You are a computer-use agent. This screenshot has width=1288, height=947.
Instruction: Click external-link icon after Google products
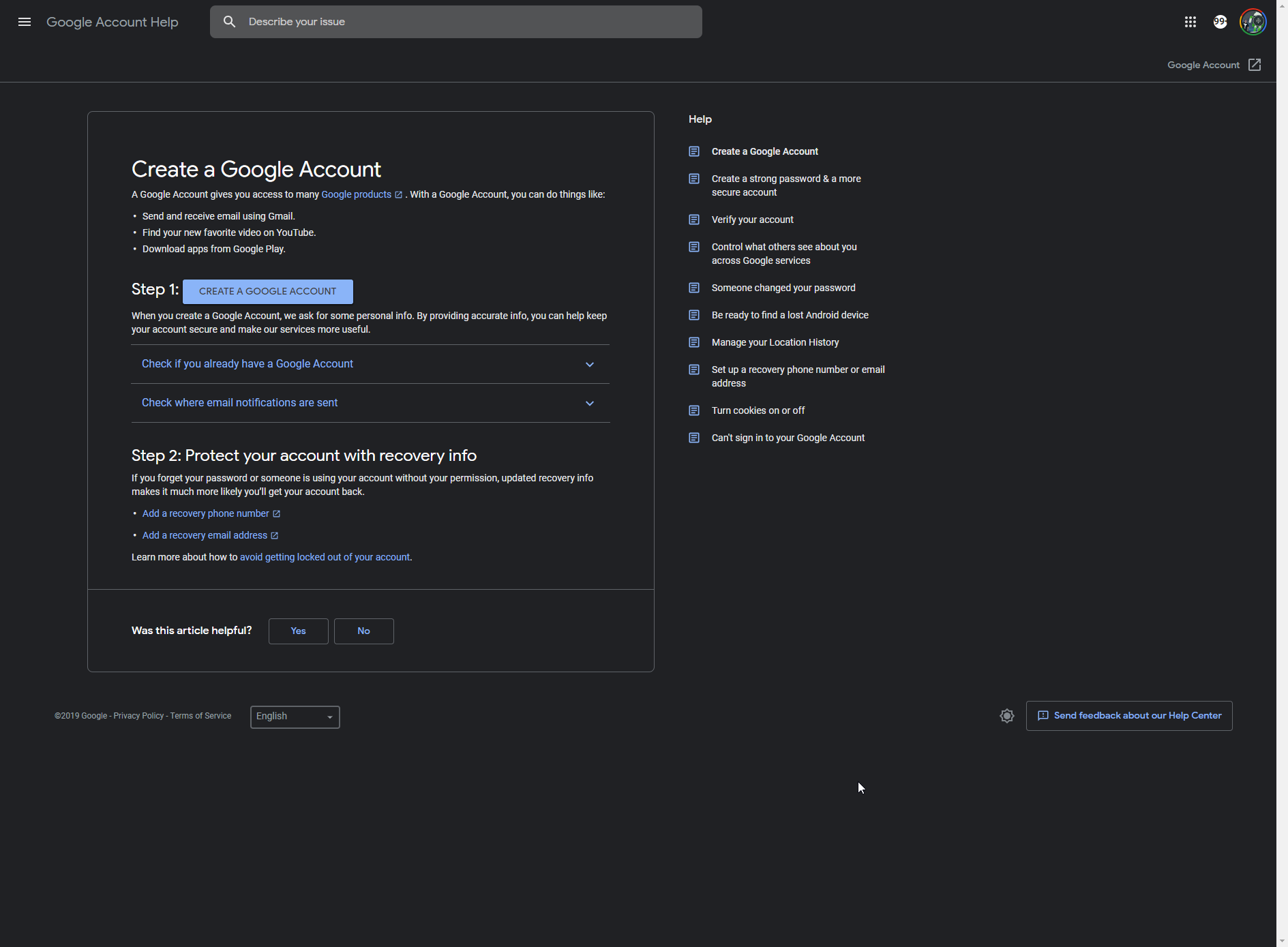399,195
